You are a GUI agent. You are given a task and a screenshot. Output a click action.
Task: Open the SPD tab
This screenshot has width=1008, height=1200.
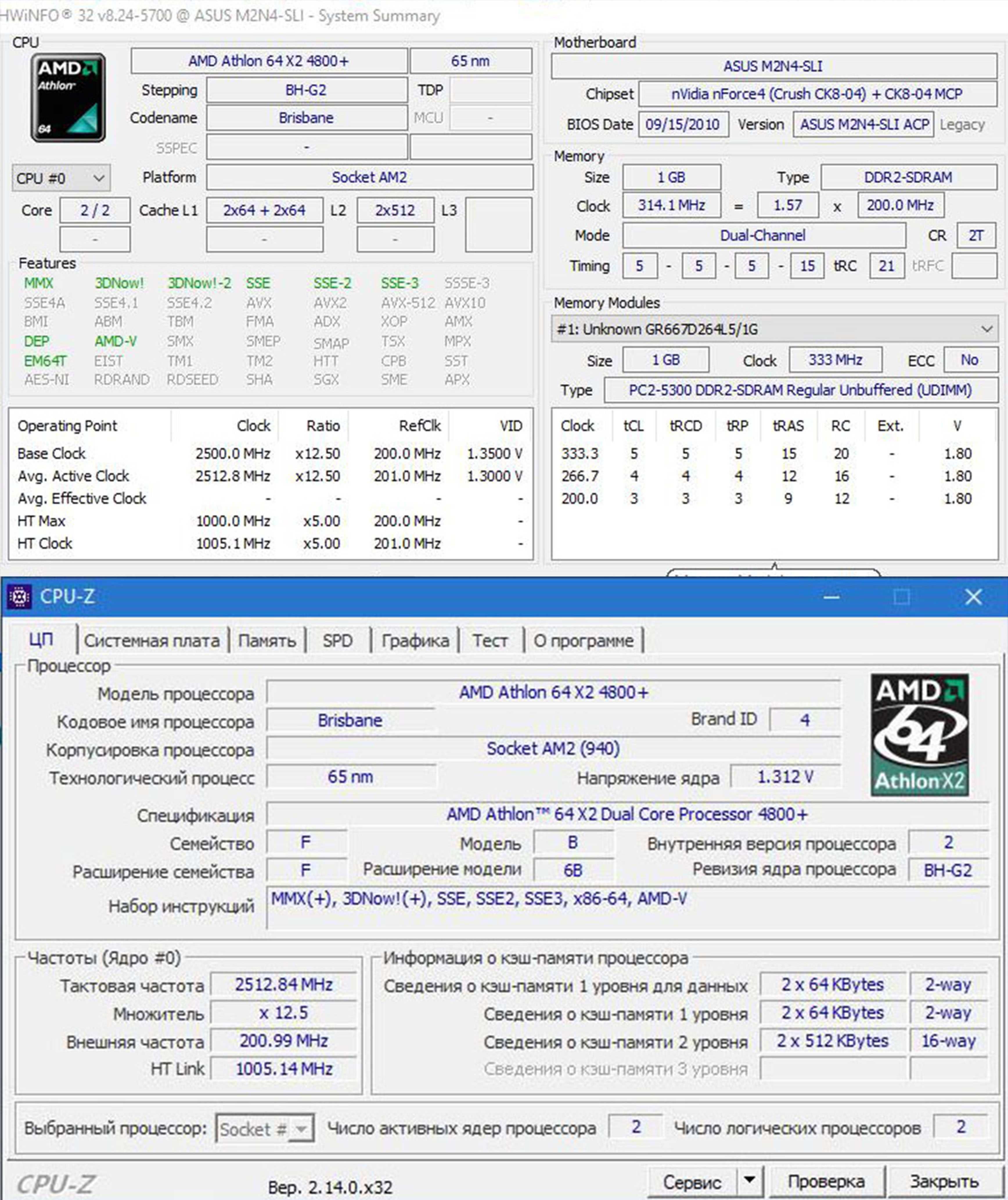click(x=337, y=641)
